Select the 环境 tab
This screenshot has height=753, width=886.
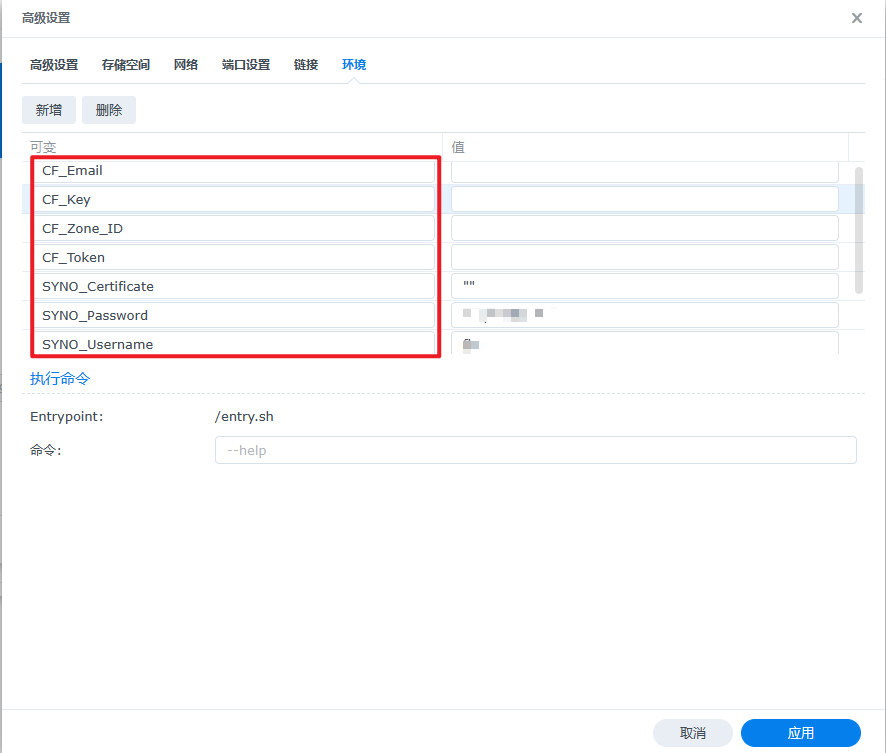(x=354, y=65)
